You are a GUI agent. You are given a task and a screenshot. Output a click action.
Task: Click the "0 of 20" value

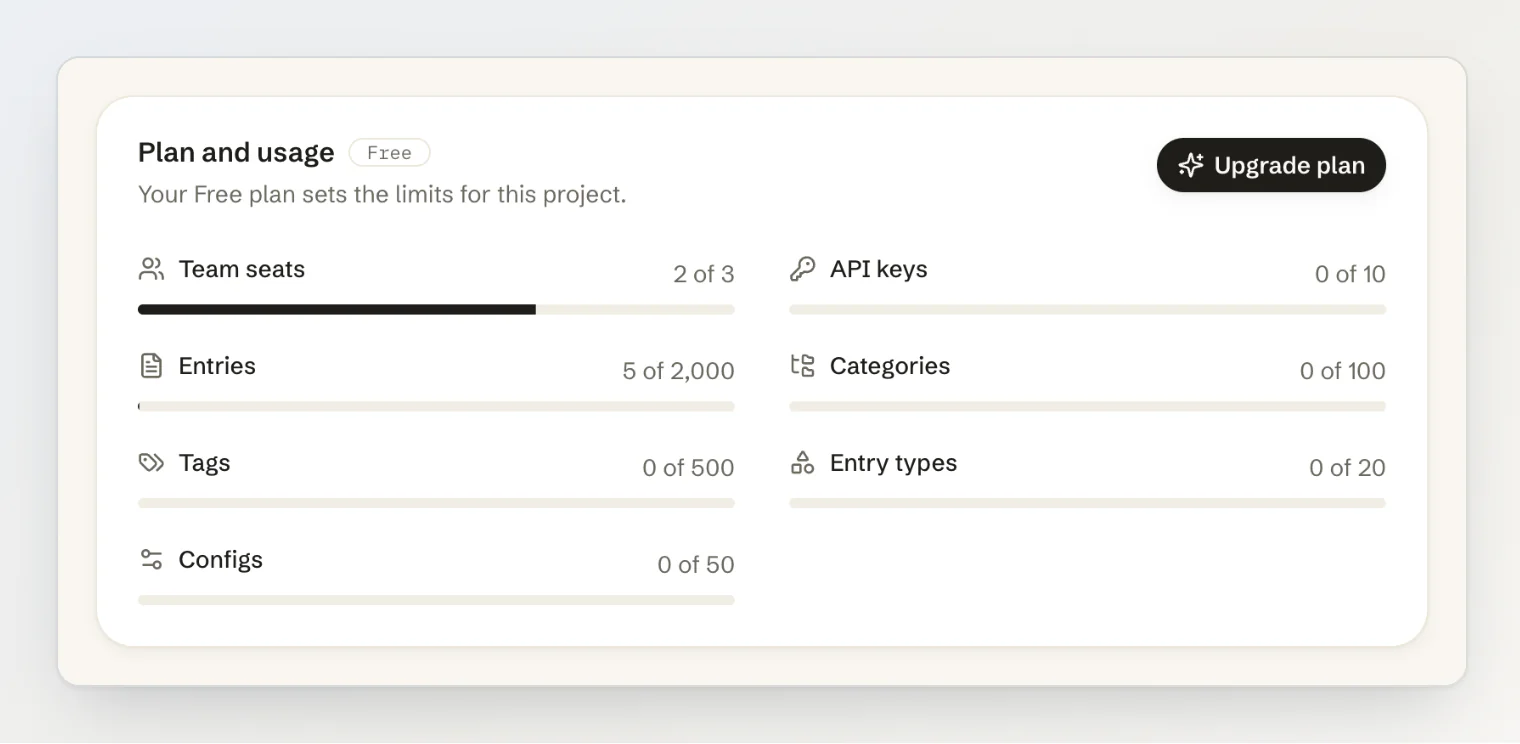pos(1348,468)
